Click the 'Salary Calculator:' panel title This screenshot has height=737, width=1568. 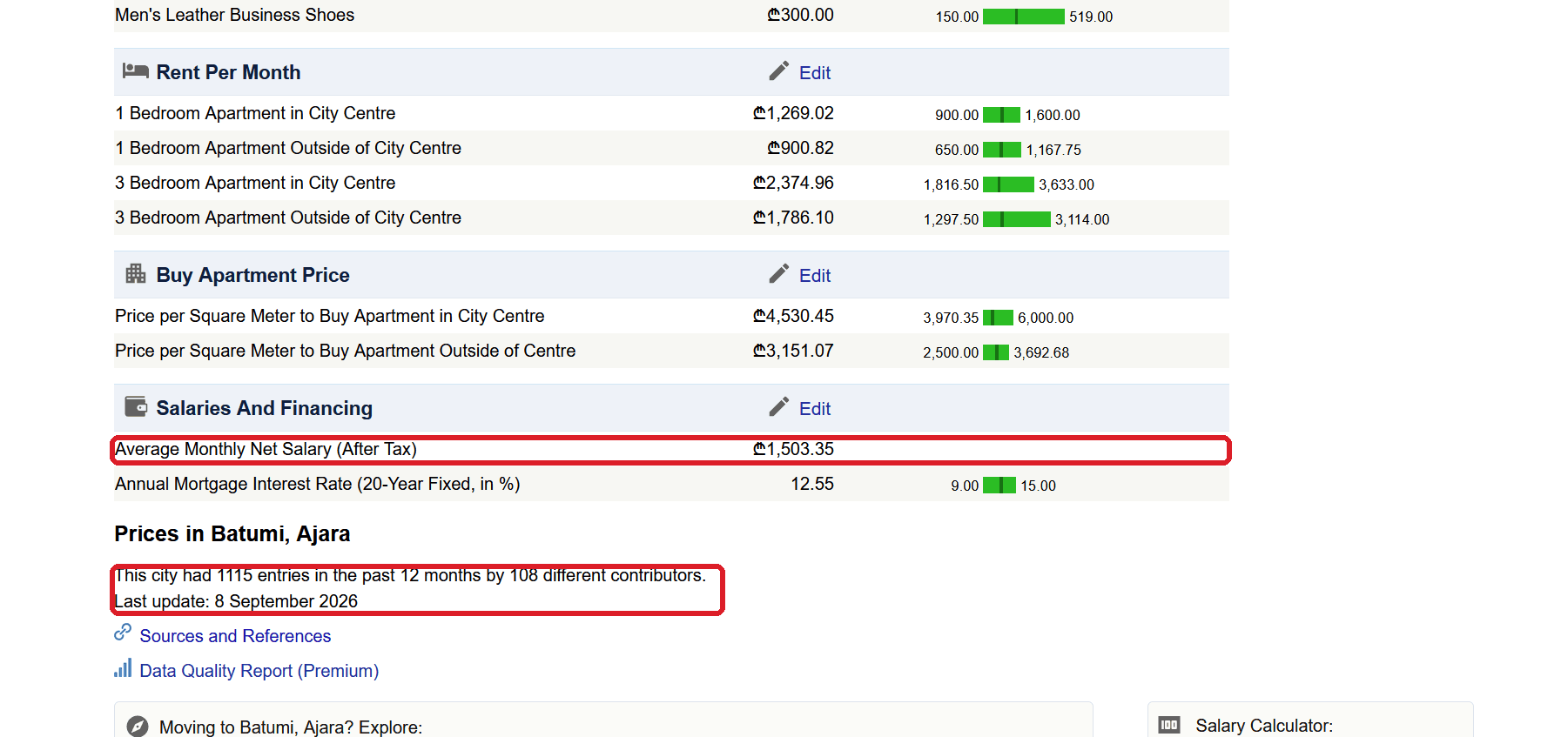pos(1264,726)
